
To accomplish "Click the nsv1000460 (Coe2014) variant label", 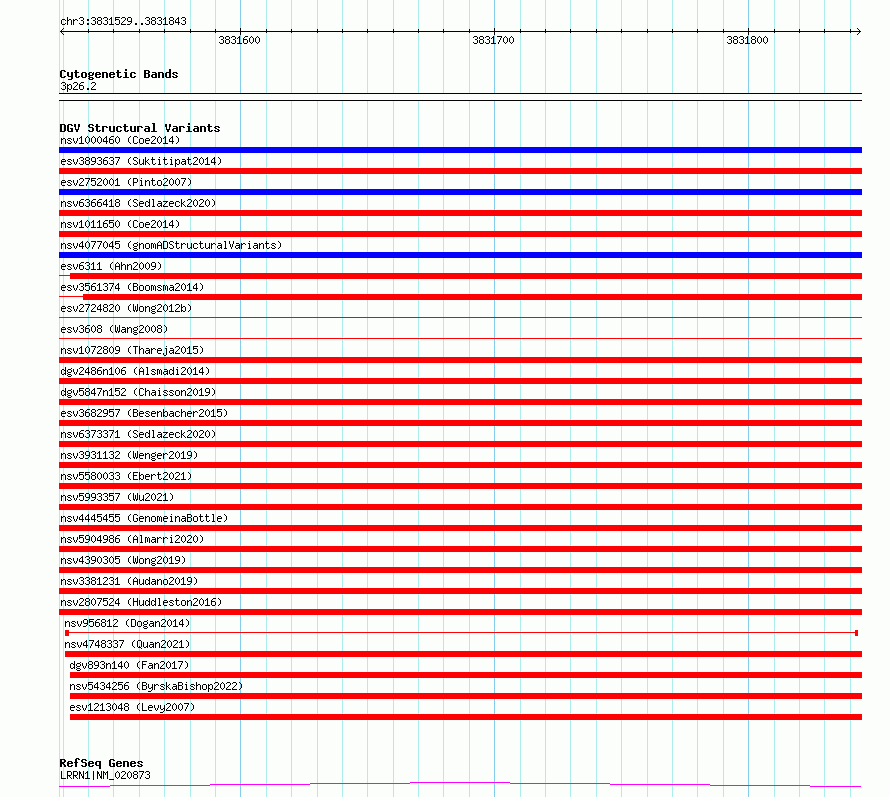I will [120, 140].
